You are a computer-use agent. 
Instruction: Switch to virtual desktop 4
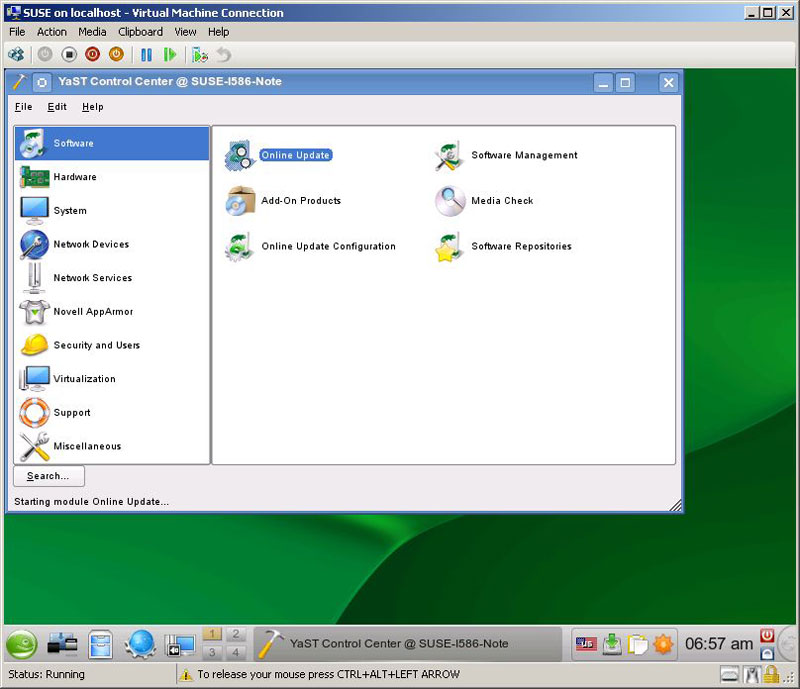point(236,652)
